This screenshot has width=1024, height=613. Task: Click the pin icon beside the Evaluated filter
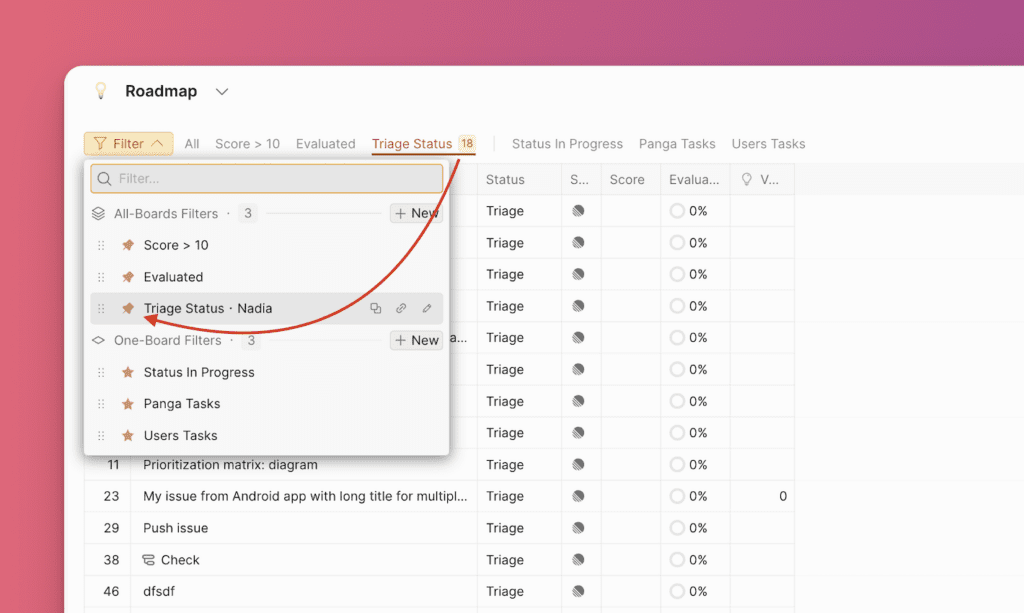tap(128, 277)
